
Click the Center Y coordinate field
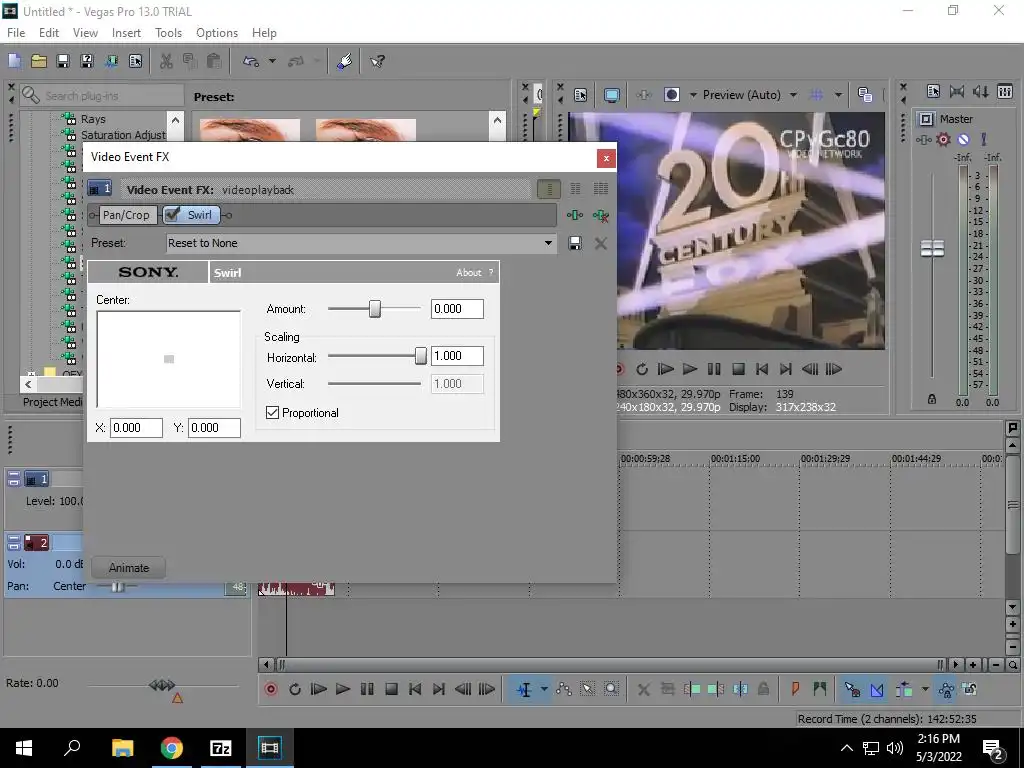[214, 428]
